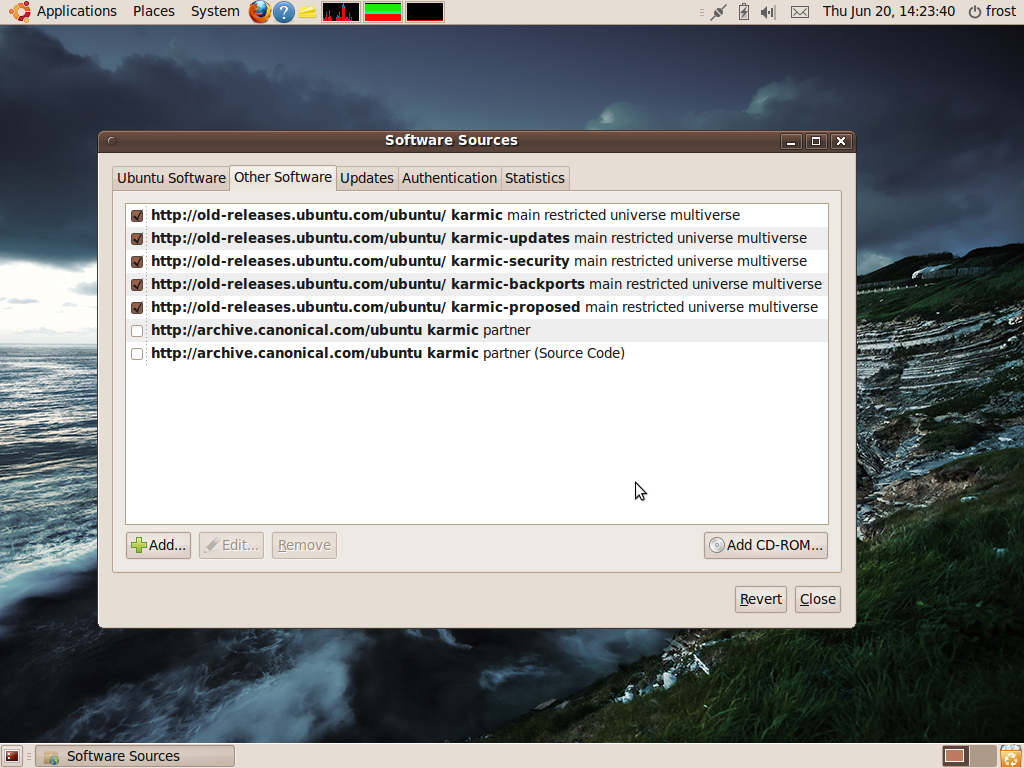This screenshot has height=768, width=1024.
Task: Enable the Canonical partner (Source Code) source
Action: coord(137,353)
